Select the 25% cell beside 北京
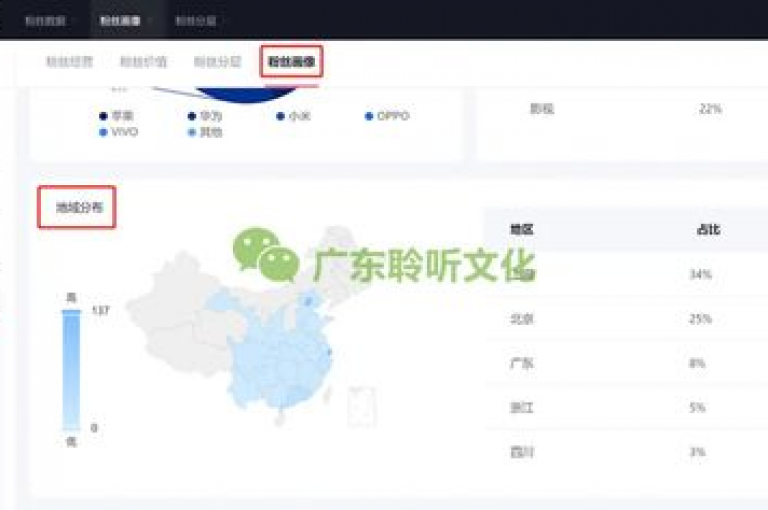 click(700, 319)
